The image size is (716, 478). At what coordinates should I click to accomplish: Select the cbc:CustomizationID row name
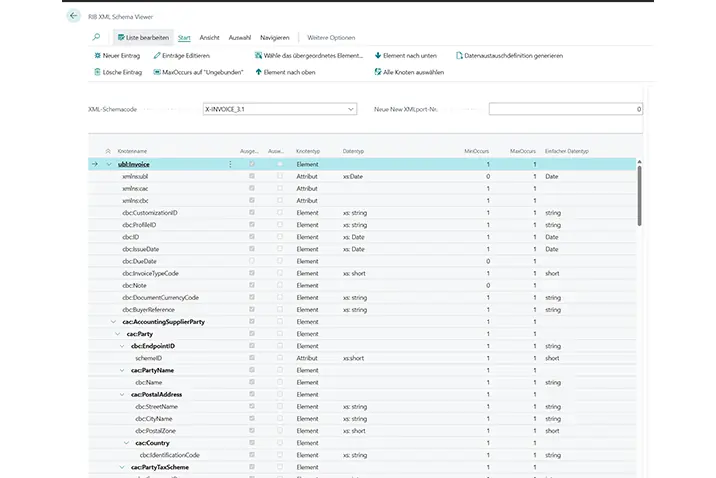pyautogui.click(x=150, y=212)
